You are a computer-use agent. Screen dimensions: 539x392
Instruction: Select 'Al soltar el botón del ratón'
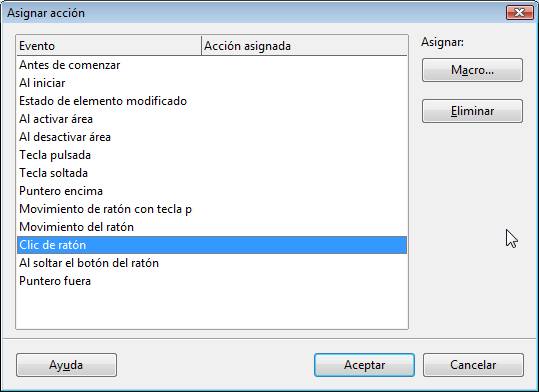(x=212, y=263)
